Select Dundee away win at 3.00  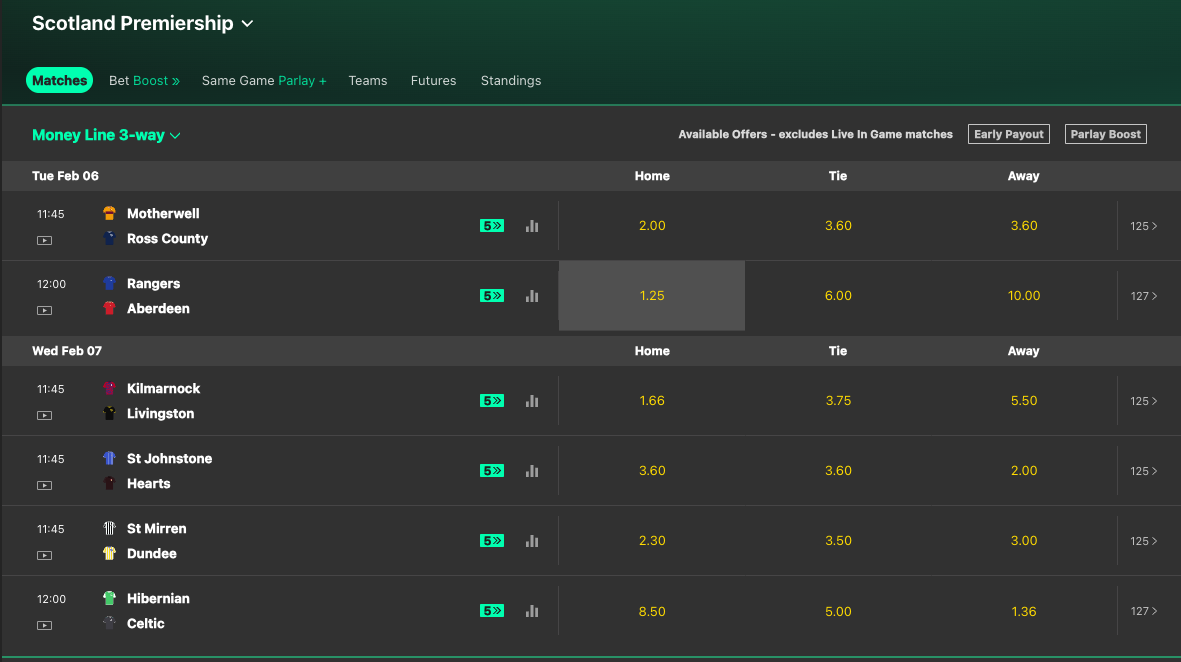(1024, 541)
